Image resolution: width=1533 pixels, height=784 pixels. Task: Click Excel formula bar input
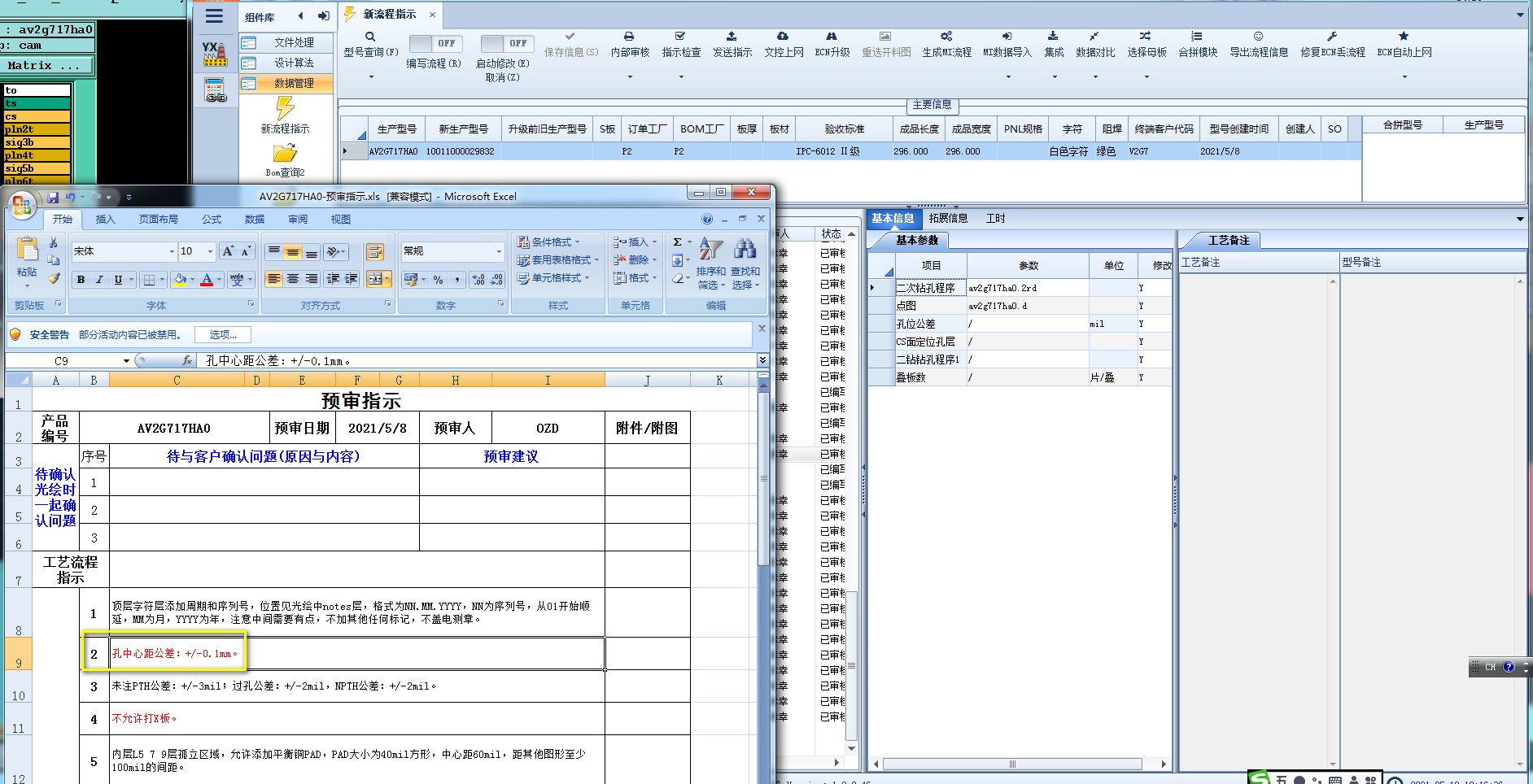tap(476, 361)
